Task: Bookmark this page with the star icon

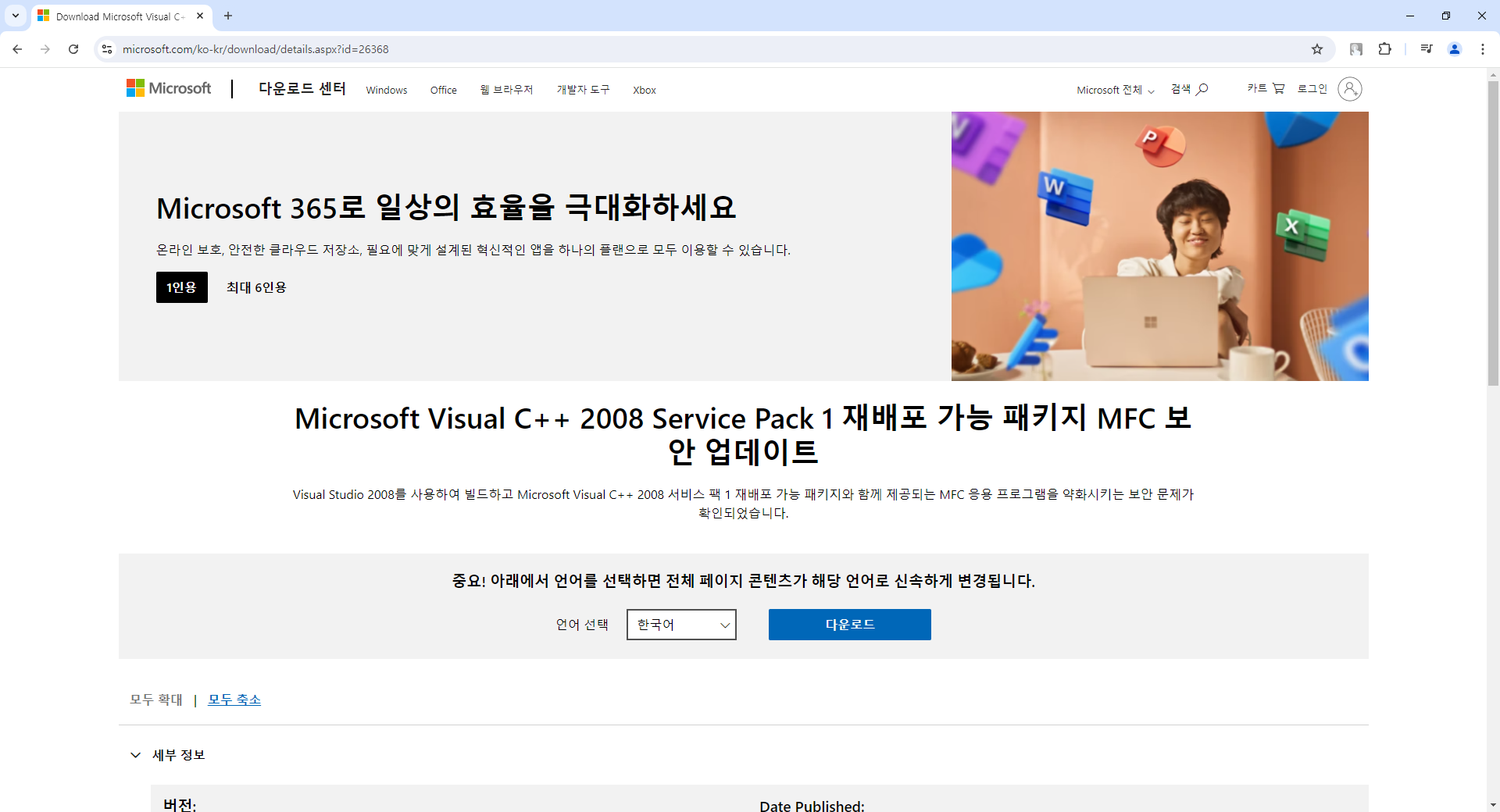Action: (x=1317, y=49)
